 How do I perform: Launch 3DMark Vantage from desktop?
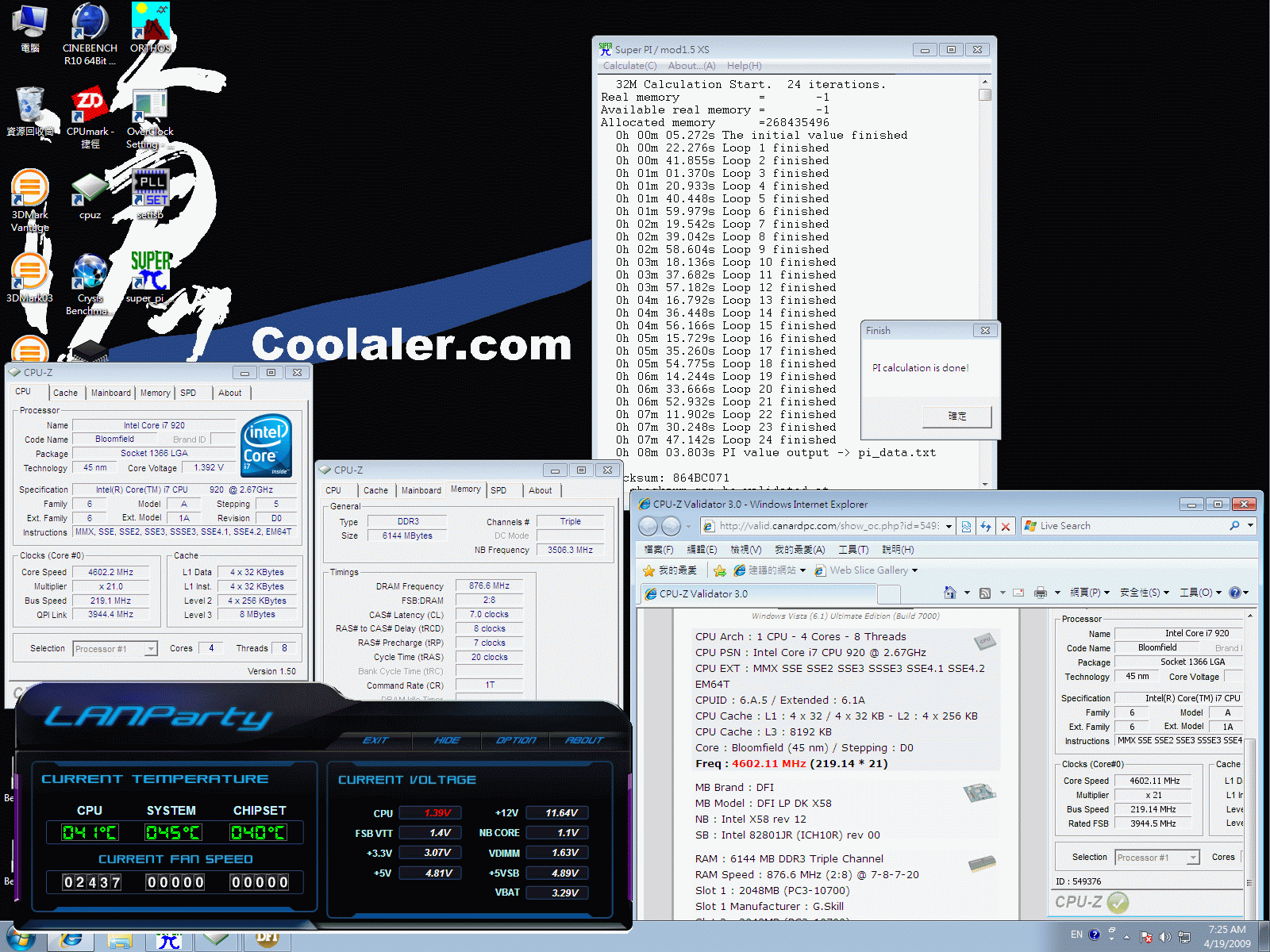coord(30,200)
